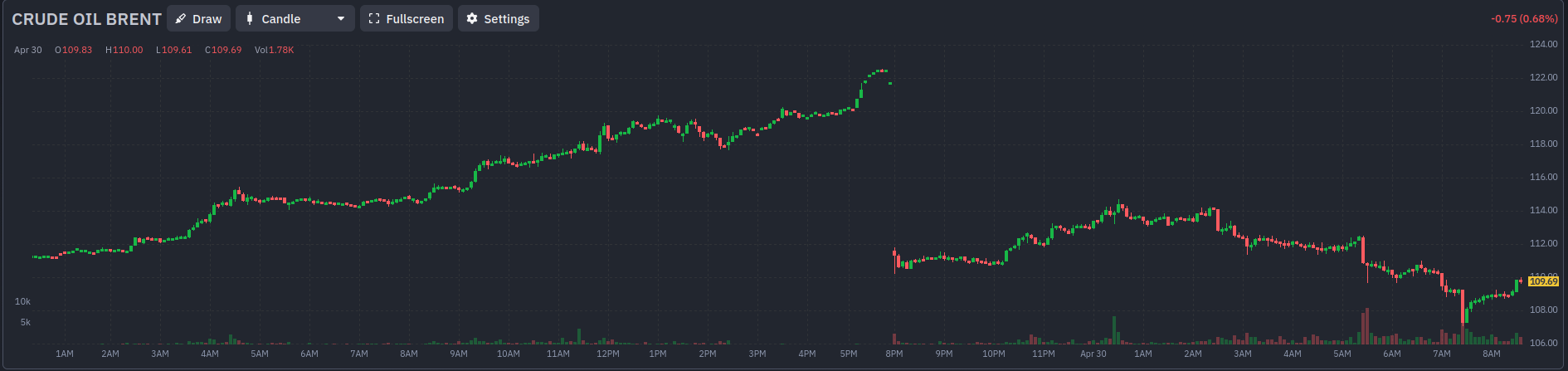Viewport: 1568px width, 371px height.
Task: Click the 118.00 price axis label
Action: (1544, 144)
